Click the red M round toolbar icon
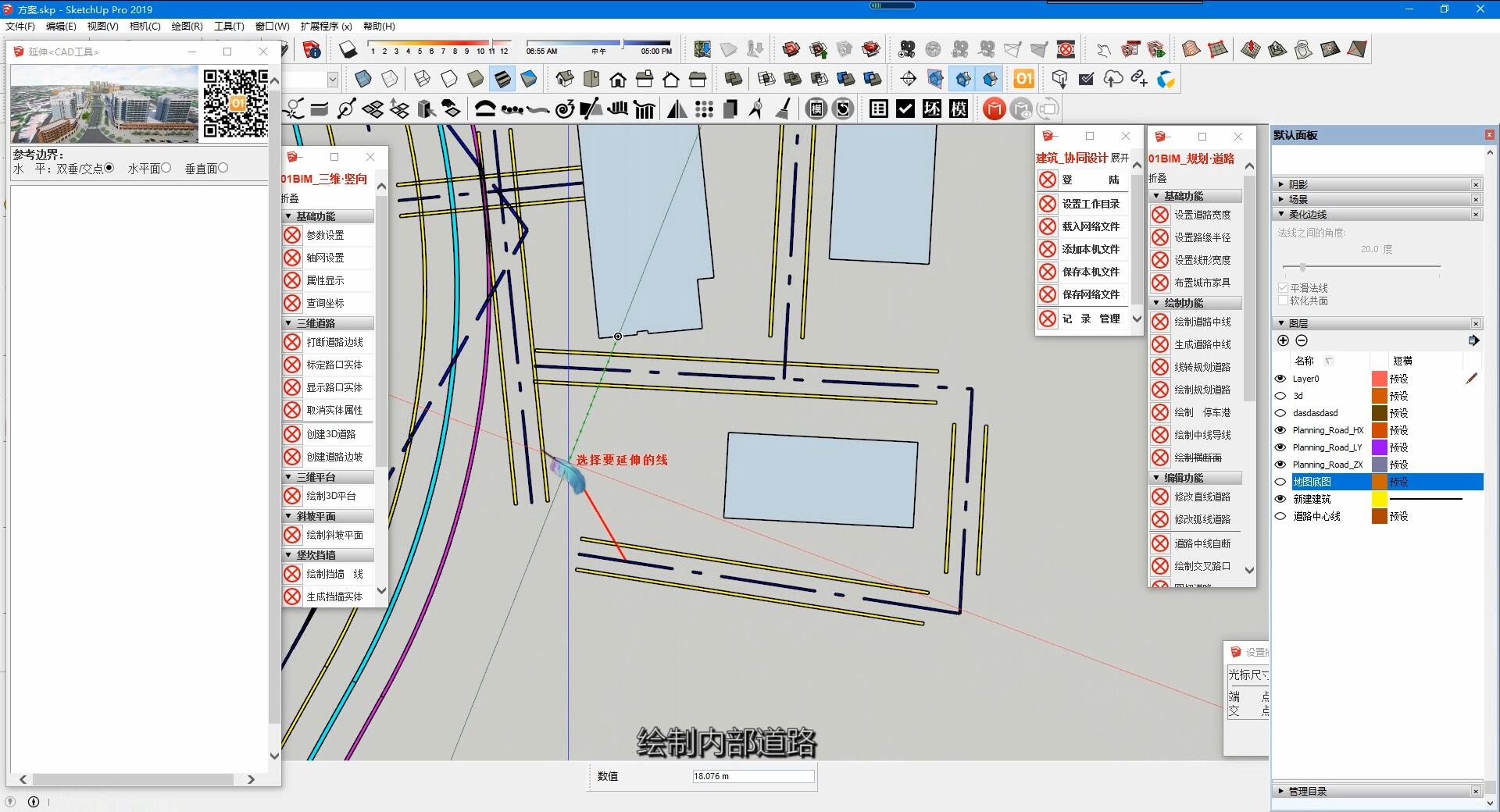Screen dimensions: 1500x812 [994, 109]
